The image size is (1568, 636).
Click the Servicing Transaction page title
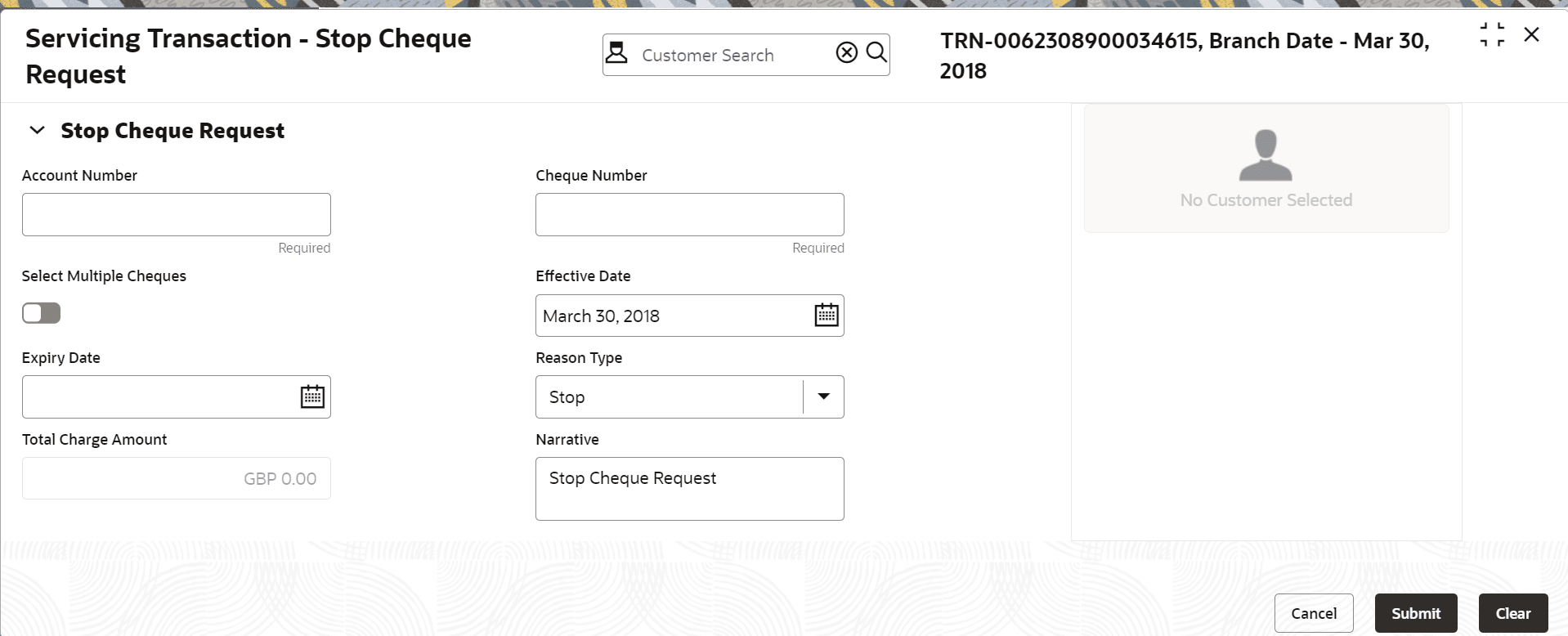pos(249,56)
